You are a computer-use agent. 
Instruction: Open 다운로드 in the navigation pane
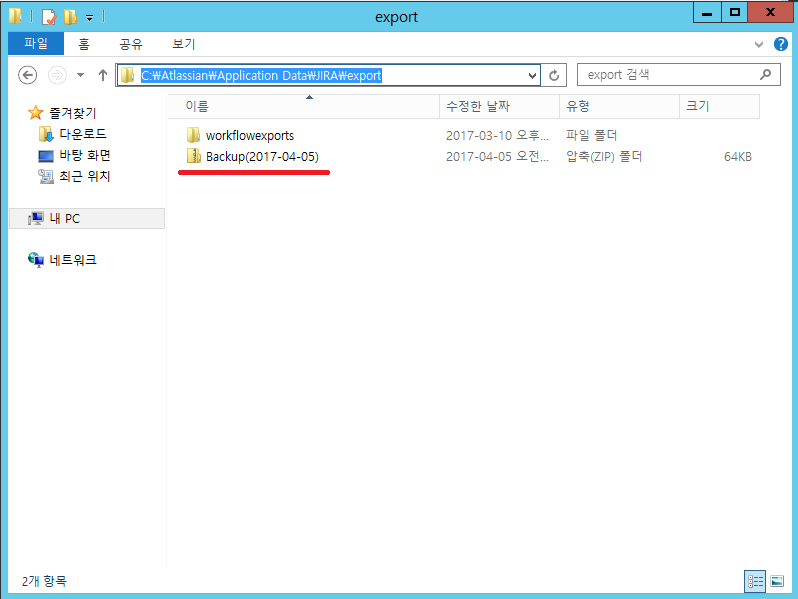[x=83, y=134]
